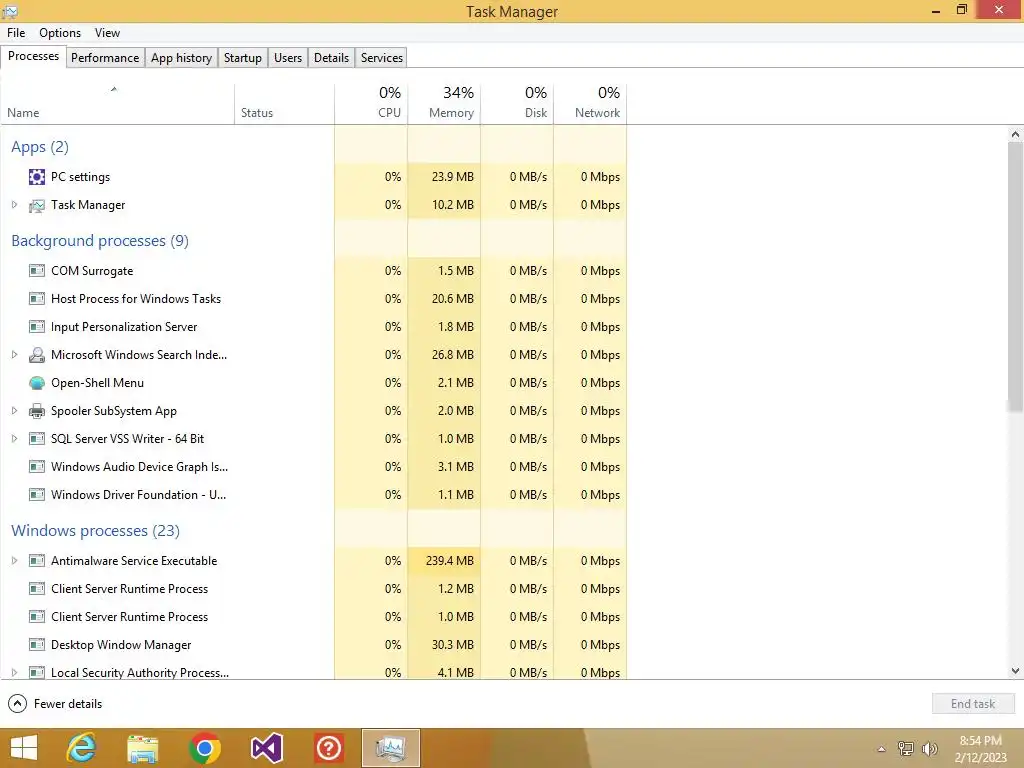This screenshot has height=768, width=1024.
Task: Click the Host Process for Windows Tasks icon
Action: click(37, 298)
